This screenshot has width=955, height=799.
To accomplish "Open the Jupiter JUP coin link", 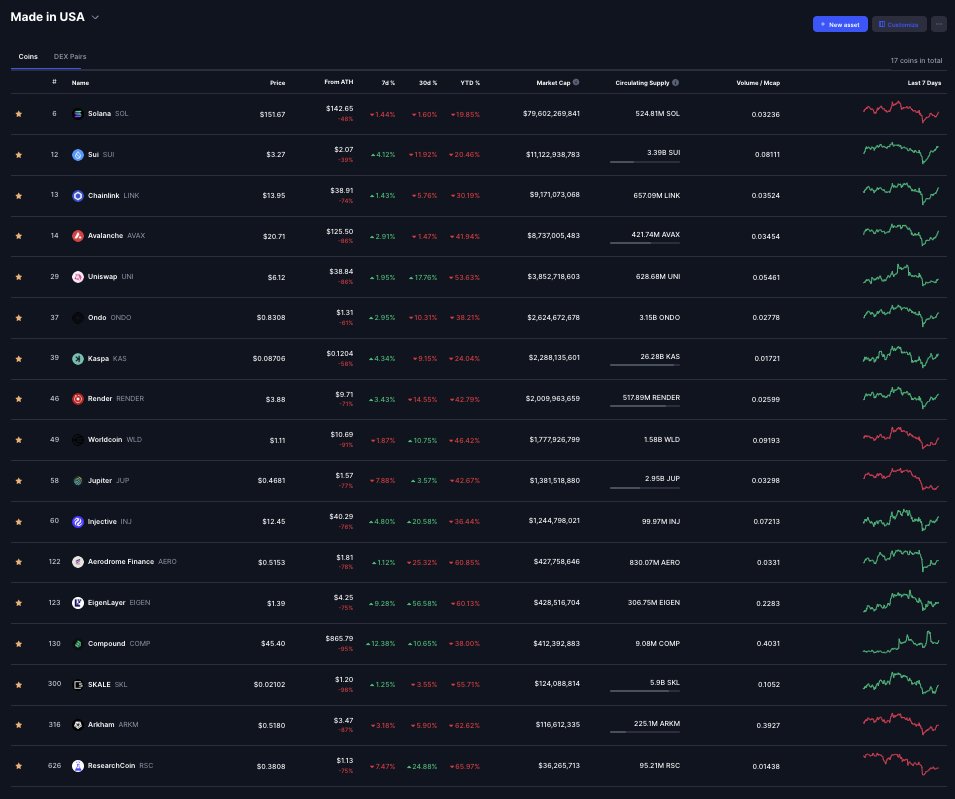I will click(108, 480).
